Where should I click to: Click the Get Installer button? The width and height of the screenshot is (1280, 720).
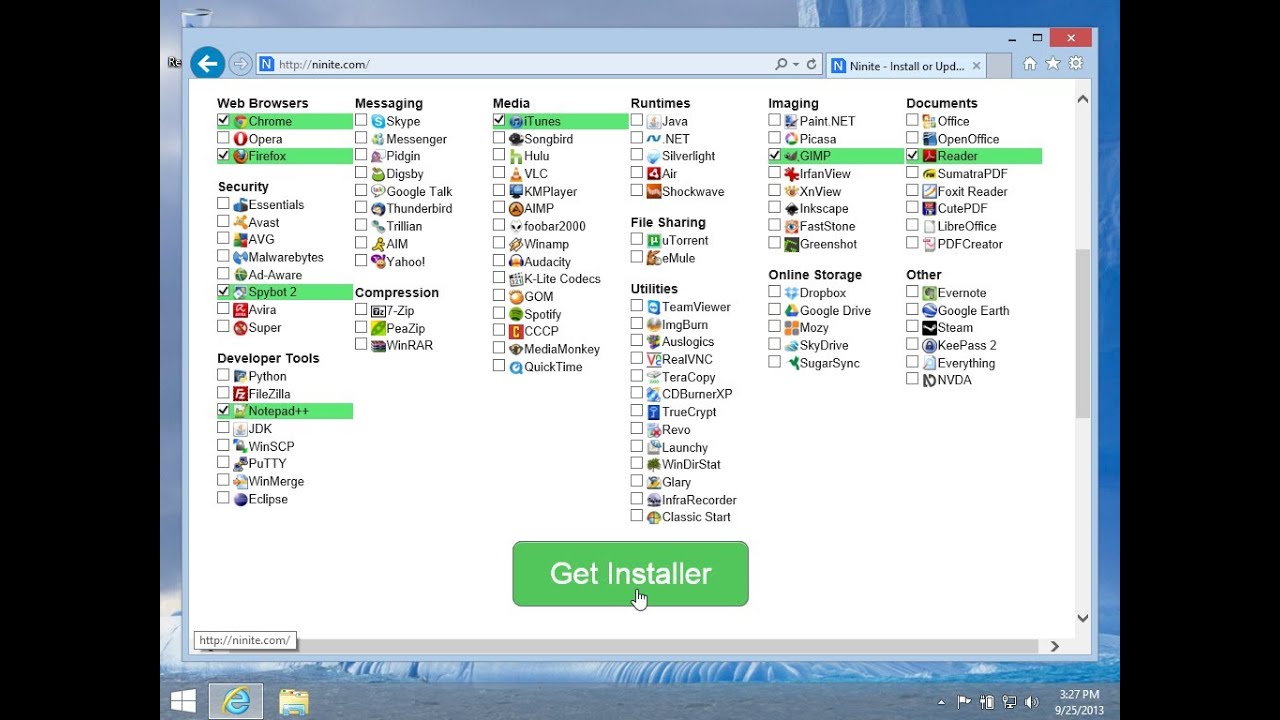coord(630,574)
